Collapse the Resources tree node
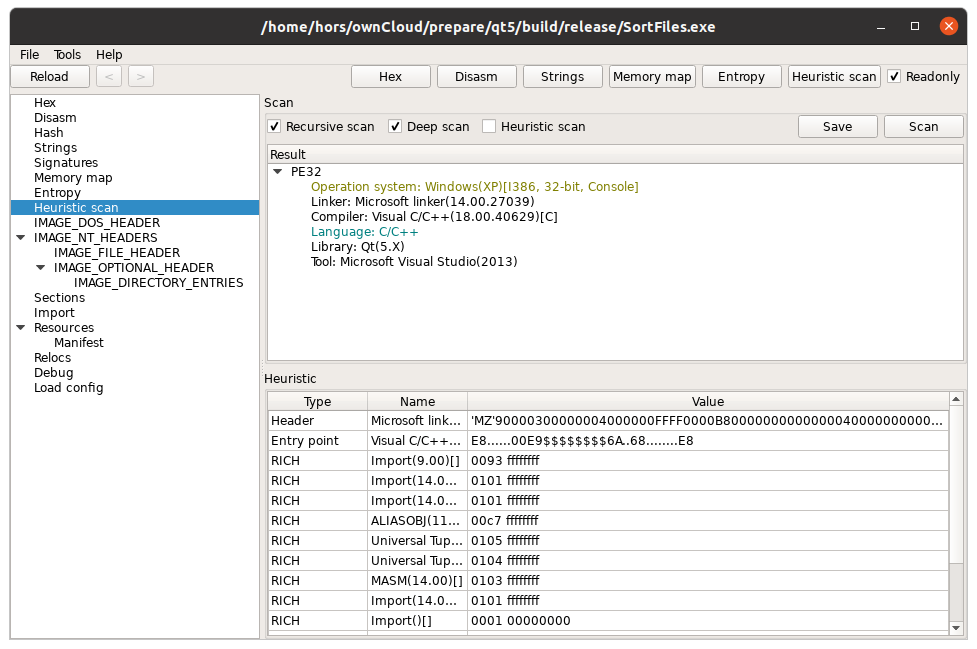The width and height of the screenshot is (977, 649). point(21,328)
